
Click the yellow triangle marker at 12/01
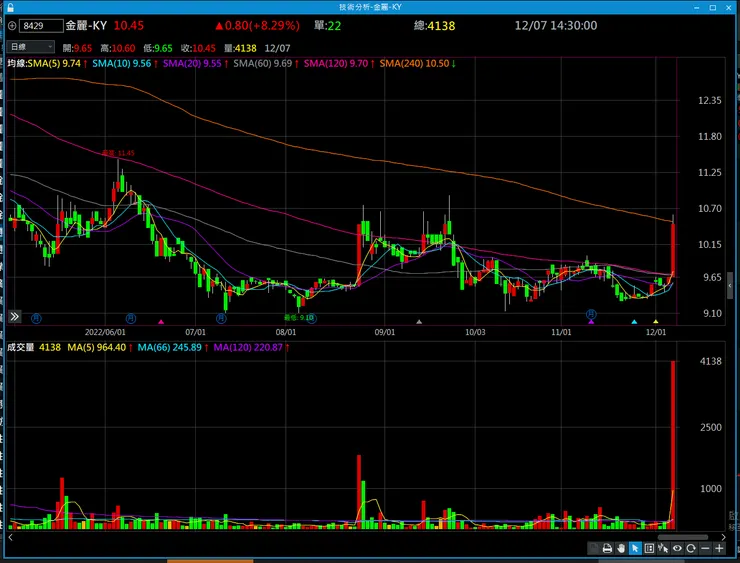coord(656,322)
